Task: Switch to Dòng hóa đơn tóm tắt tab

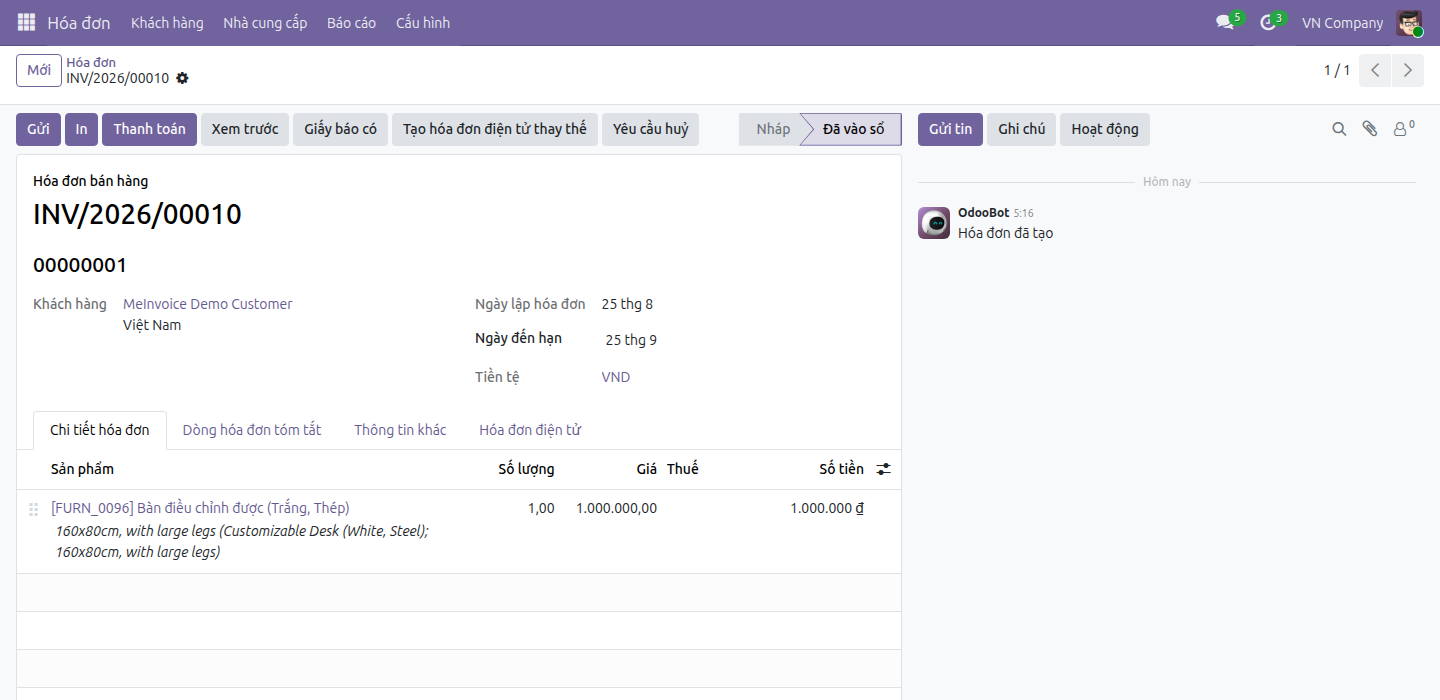Action: point(252,430)
